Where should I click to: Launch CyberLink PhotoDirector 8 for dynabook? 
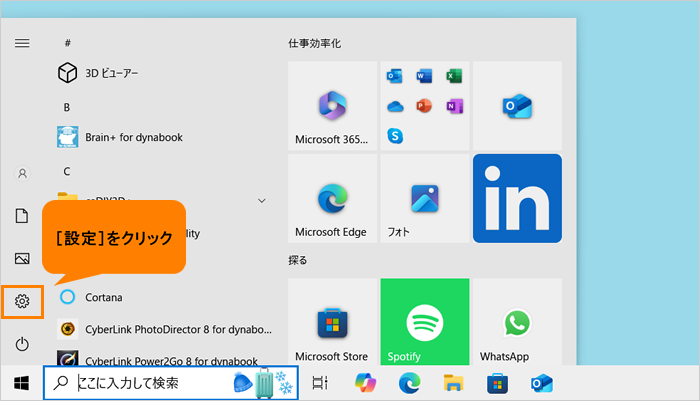click(x=164, y=329)
